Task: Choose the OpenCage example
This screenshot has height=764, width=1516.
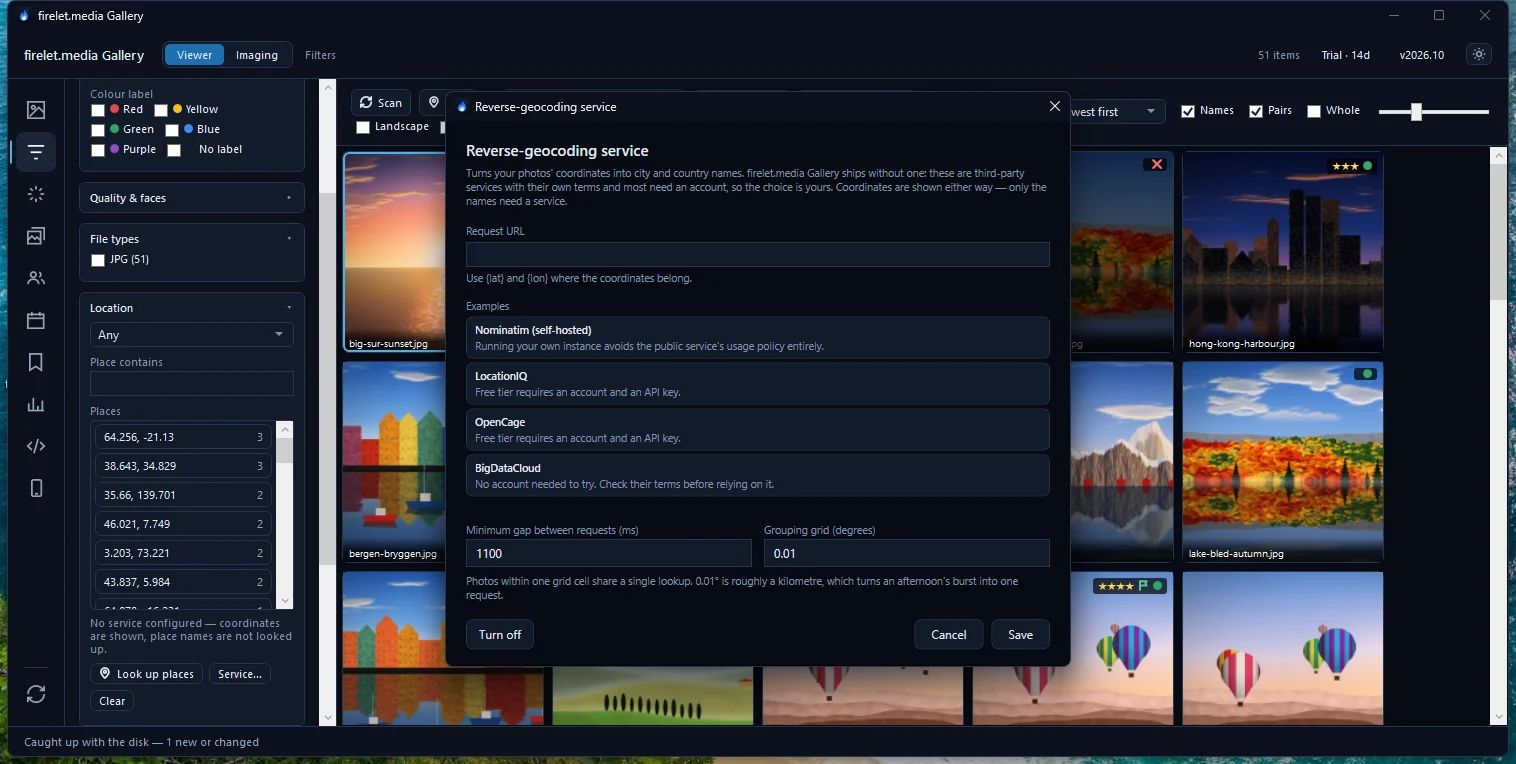Action: click(758, 430)
